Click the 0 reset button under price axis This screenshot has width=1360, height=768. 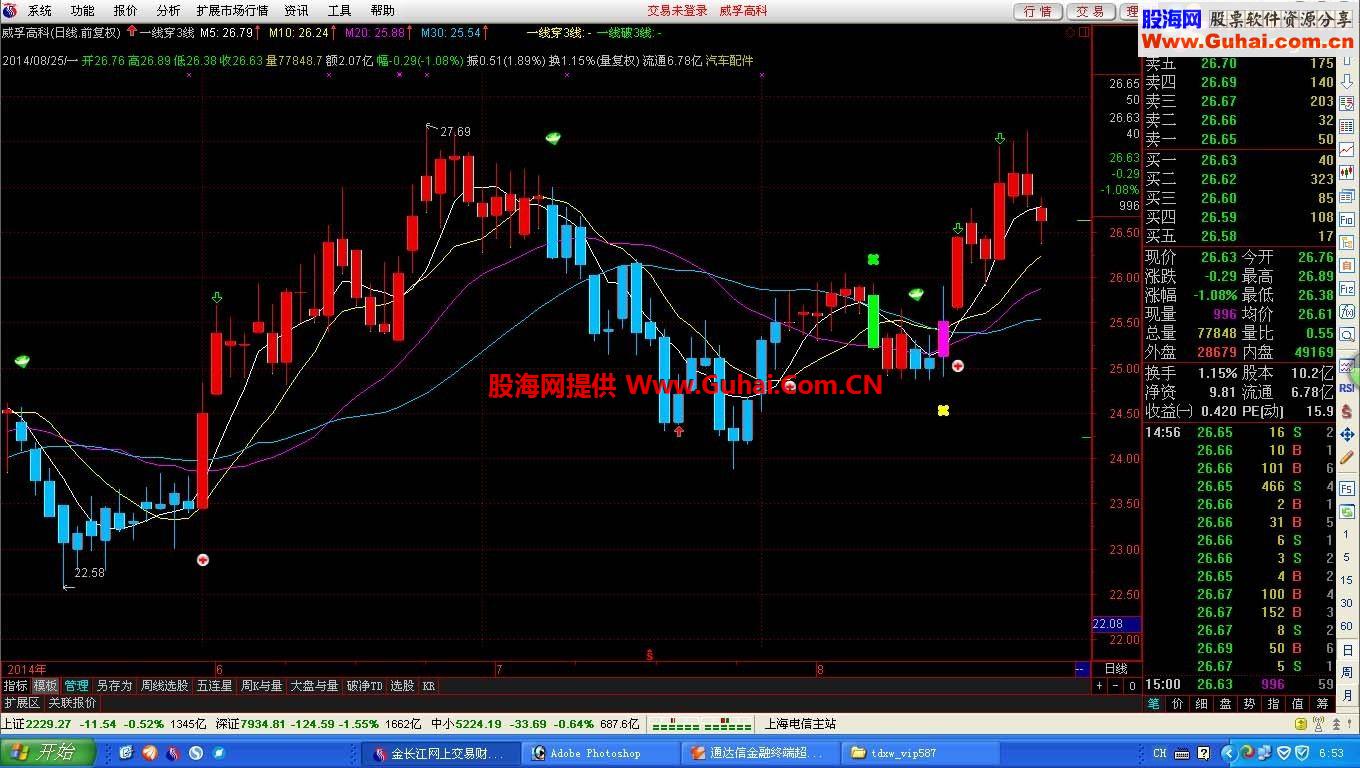coord(1132,686)
